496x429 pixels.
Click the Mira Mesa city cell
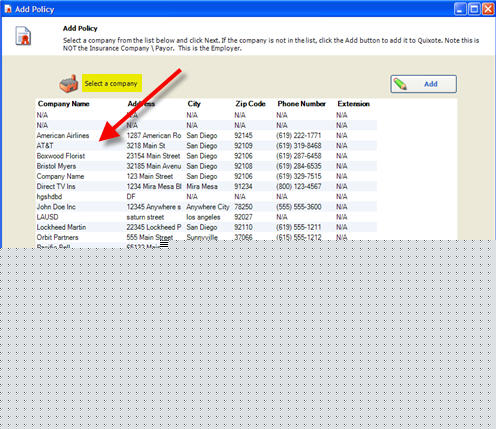coord(202,186)
